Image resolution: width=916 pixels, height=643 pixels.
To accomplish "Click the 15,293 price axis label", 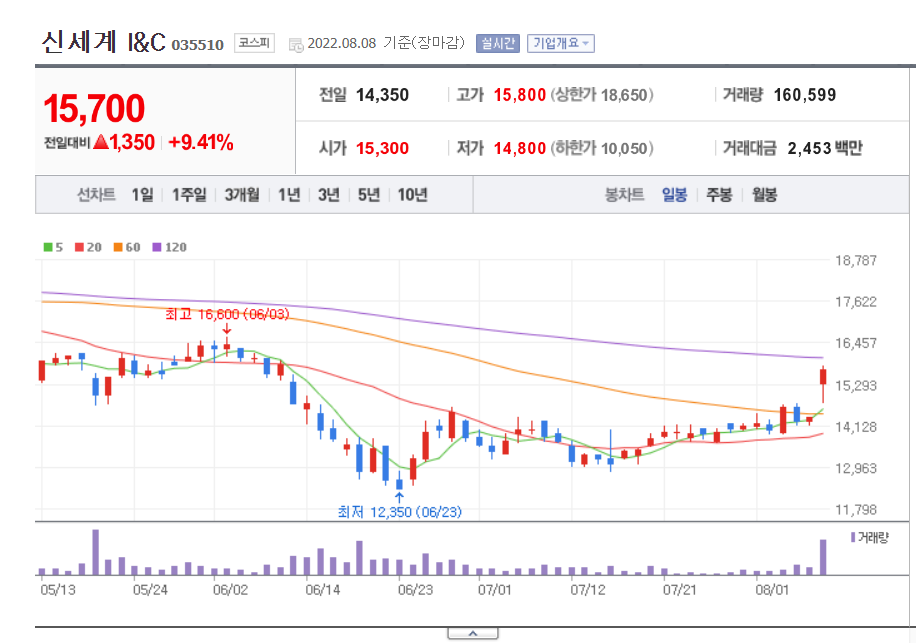I will pyautogui.click(x=856, y=385).
